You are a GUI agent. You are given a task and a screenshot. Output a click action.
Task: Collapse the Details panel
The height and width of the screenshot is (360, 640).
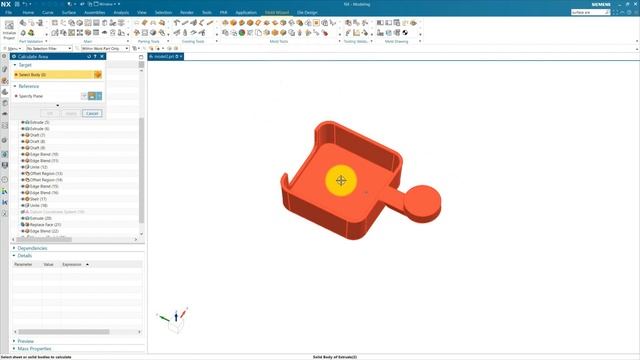click(x=14, y=256)
